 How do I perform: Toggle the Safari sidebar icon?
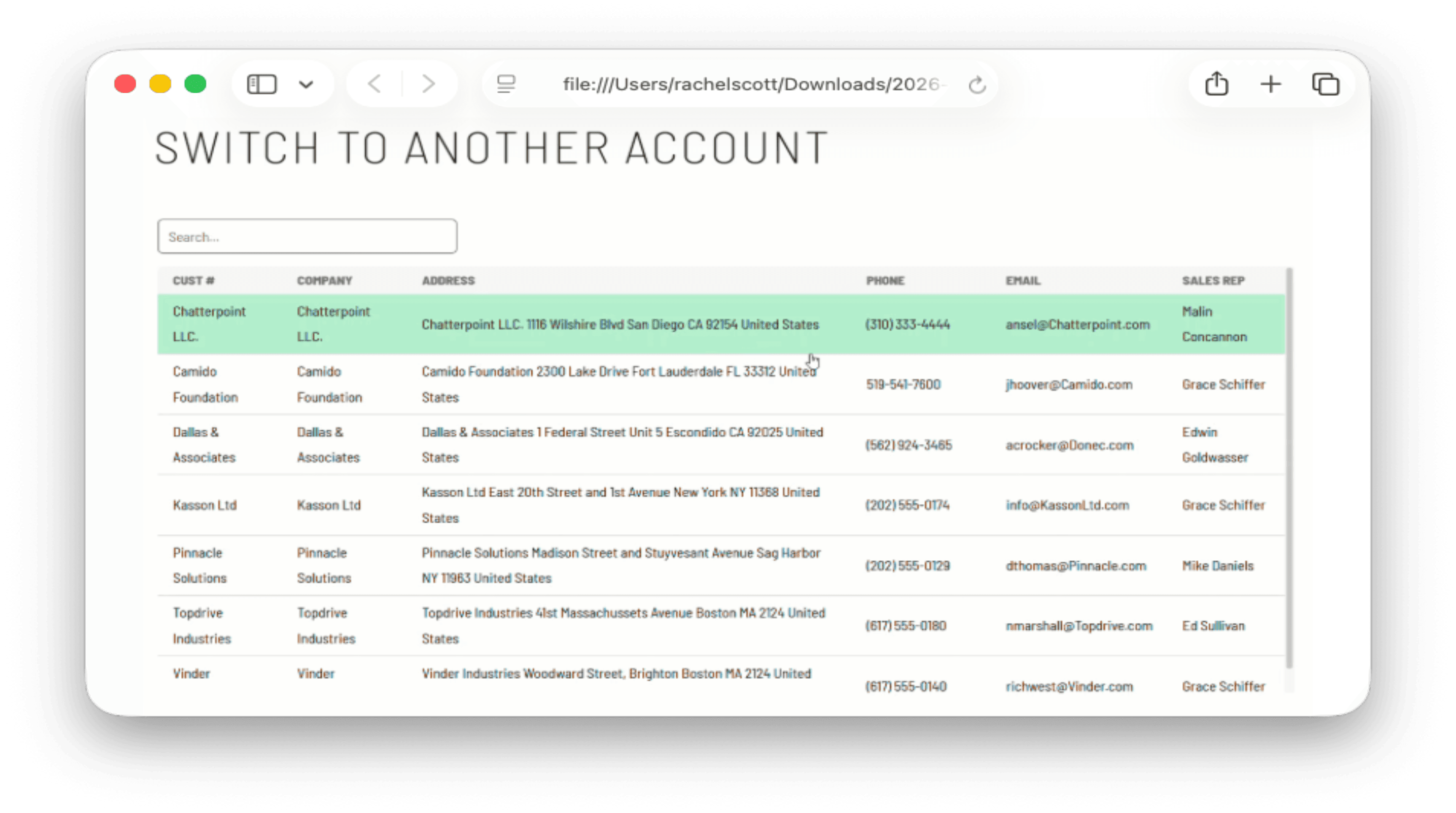262,84
